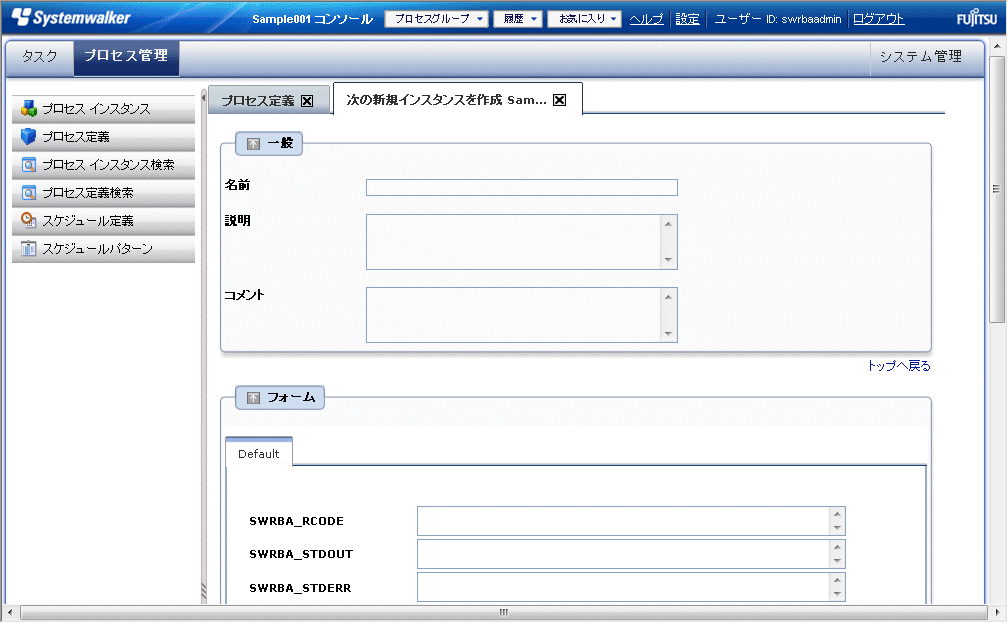Screen dimensions: 1008x623
Task: Click the プロセス定義 shield icon
Action: click(x=29, y=137)
